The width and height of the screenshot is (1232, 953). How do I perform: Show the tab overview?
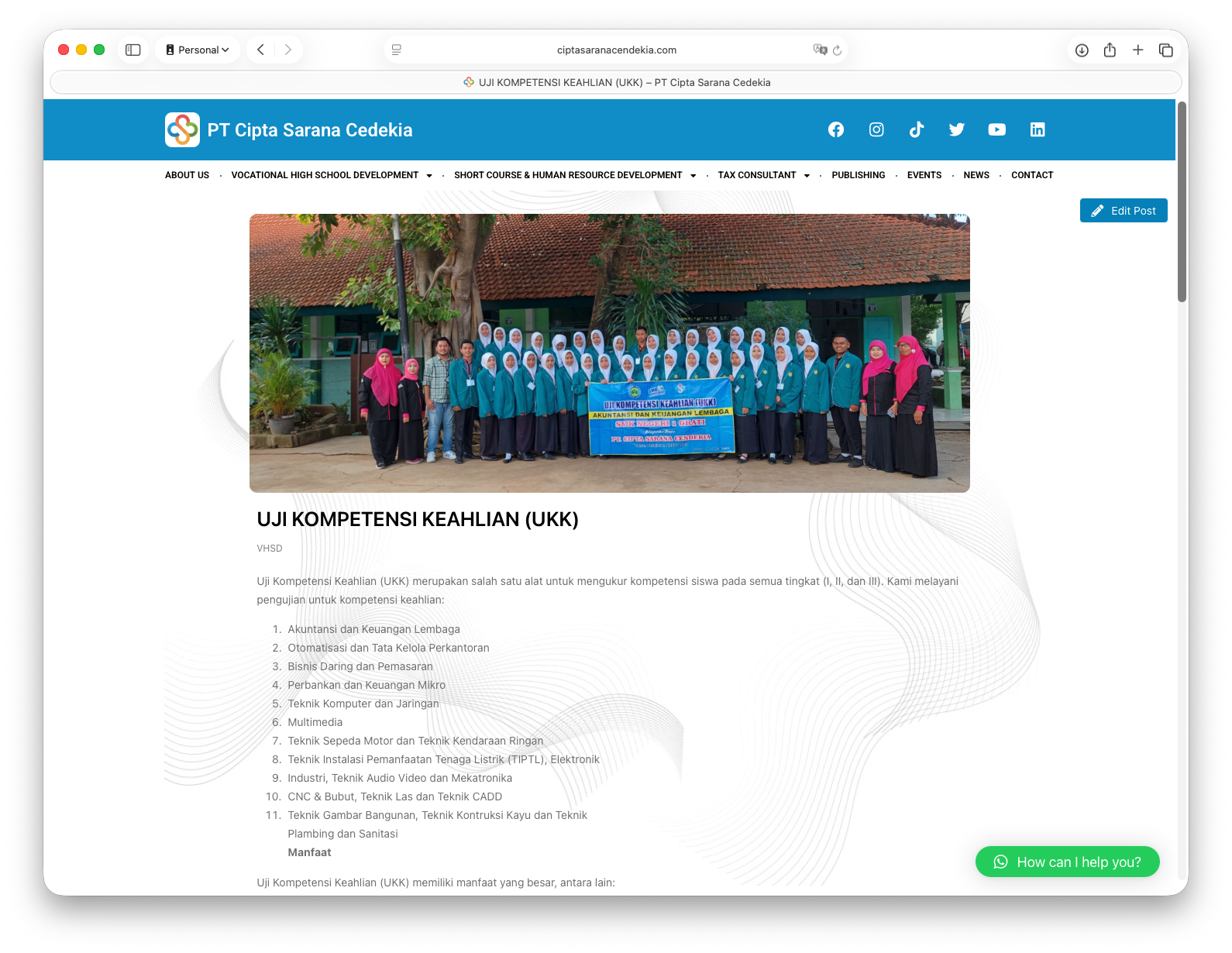[1166, 50]
